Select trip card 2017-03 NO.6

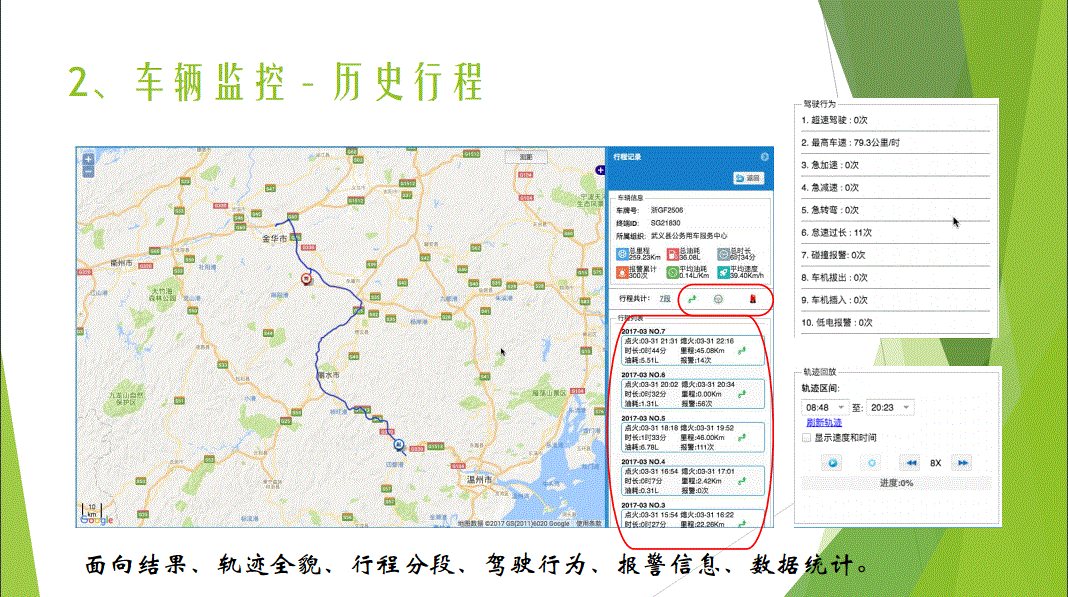tap(692, 393)
